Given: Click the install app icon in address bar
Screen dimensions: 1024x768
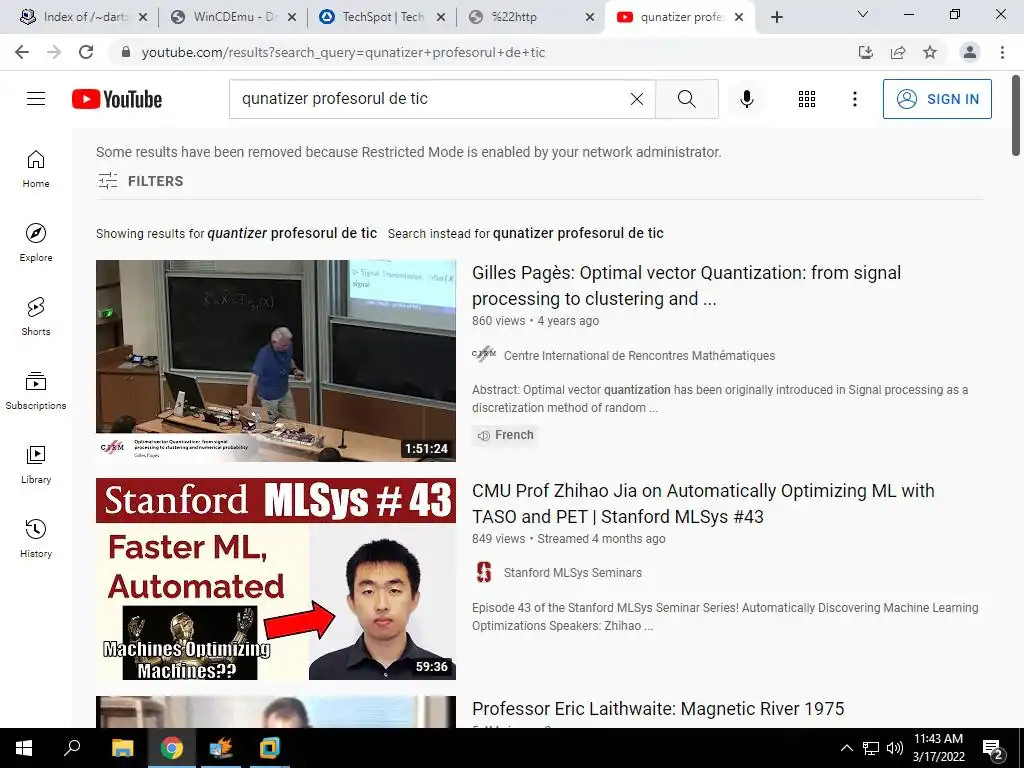Looking at the screenshot, I should point(866,52).
